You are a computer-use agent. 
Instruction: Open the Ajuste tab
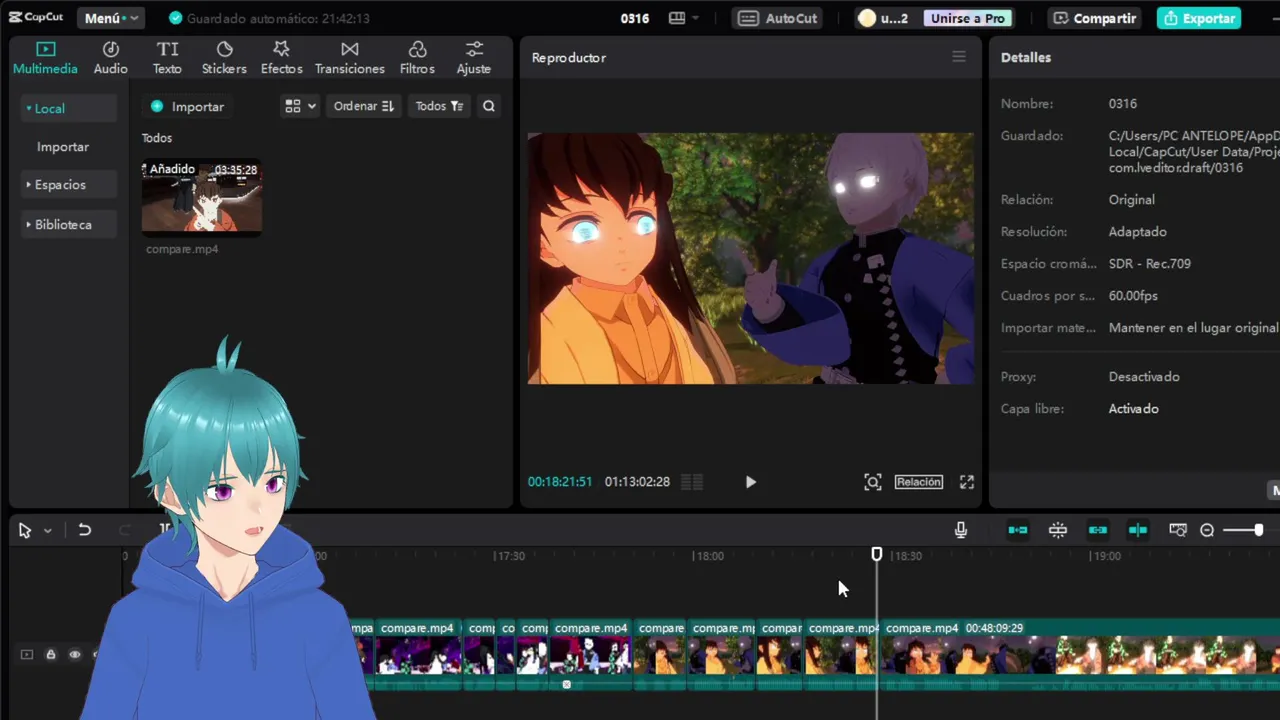[x=474, y=58]
